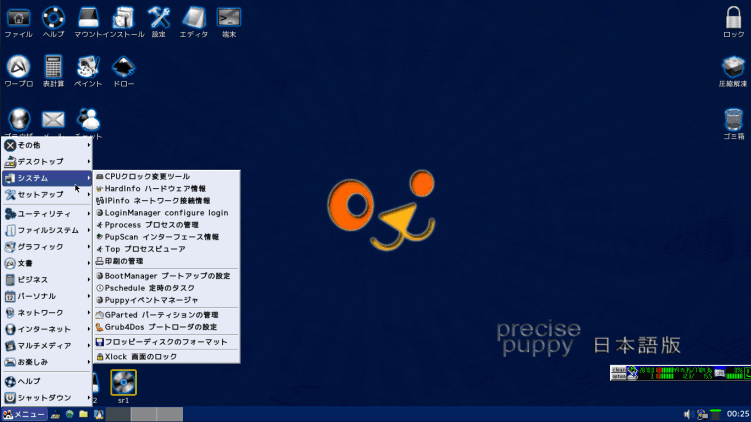The width and height of the screenshot is (751, 422).
Task: Click the green storage tray icon
Action: click(x=716, y=414)
